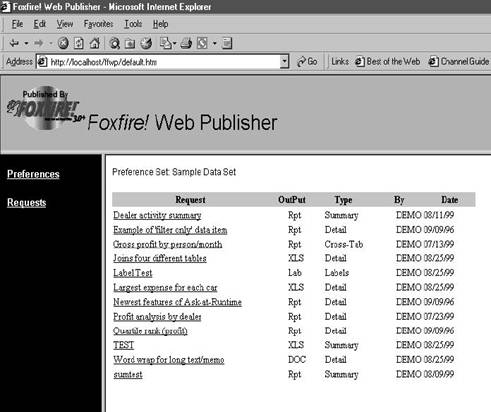The image size is (491, 412).
Task: Open the Dealer activity summary request
Action: (157, 215)
